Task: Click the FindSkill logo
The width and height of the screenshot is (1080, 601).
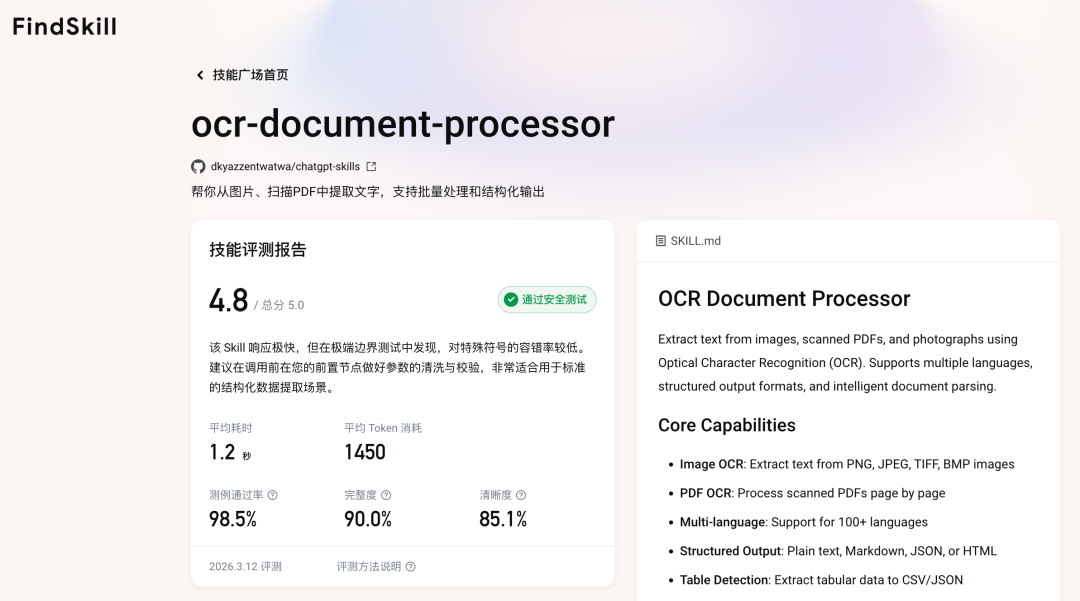Action: coord(65,27)
